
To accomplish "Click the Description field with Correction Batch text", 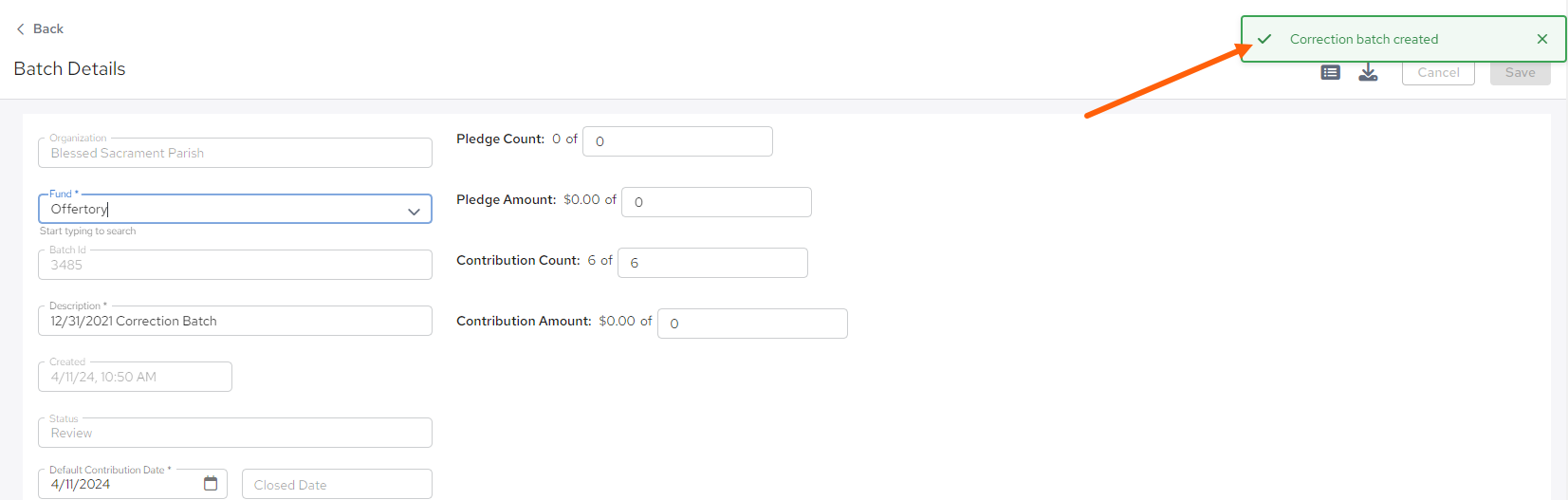I will (235, 321).
